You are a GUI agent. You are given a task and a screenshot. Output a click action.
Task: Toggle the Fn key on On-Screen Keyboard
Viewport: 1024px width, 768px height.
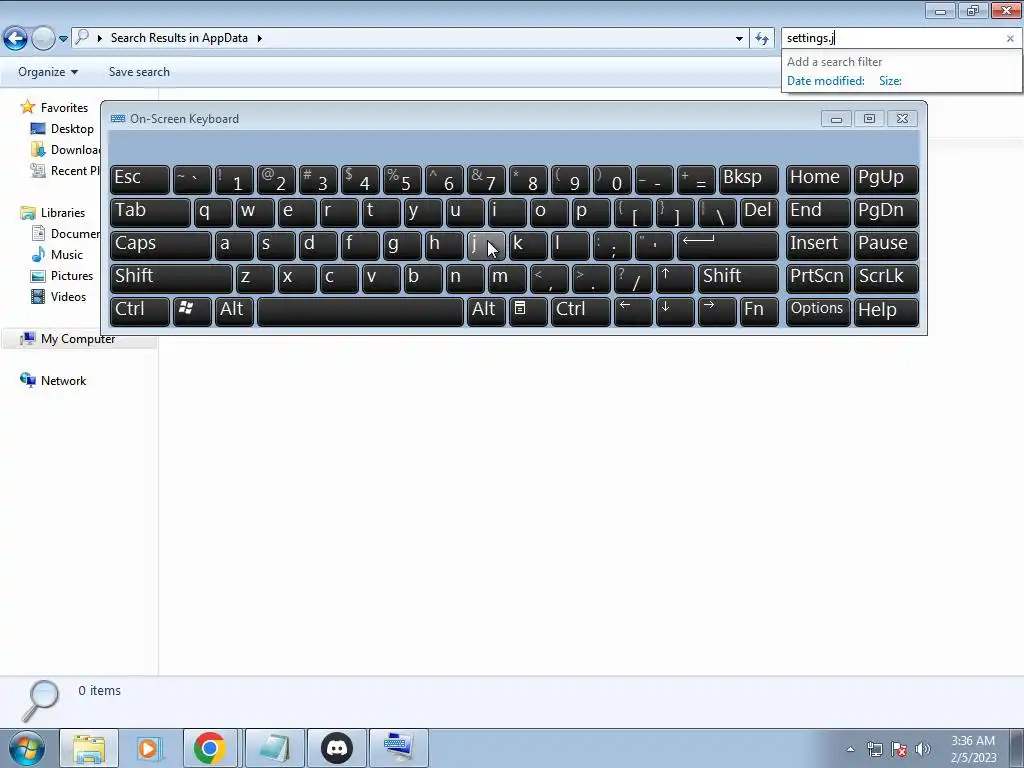[x=759, y=312]
